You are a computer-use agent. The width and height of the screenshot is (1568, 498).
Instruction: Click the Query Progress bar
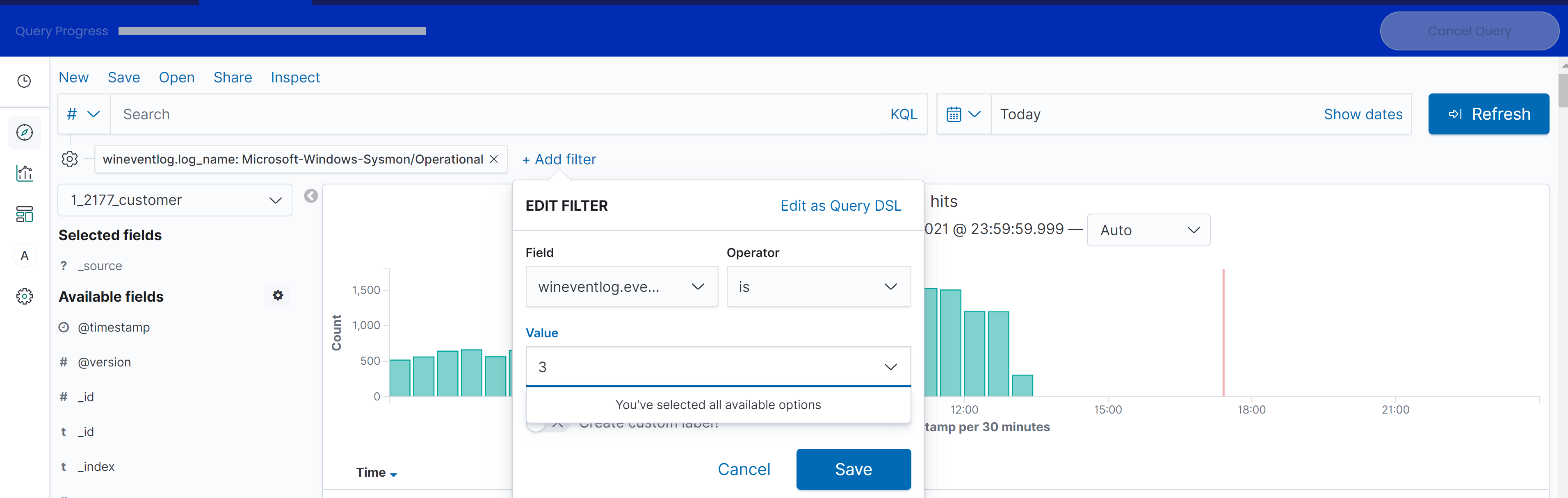(x=272, y=31)
